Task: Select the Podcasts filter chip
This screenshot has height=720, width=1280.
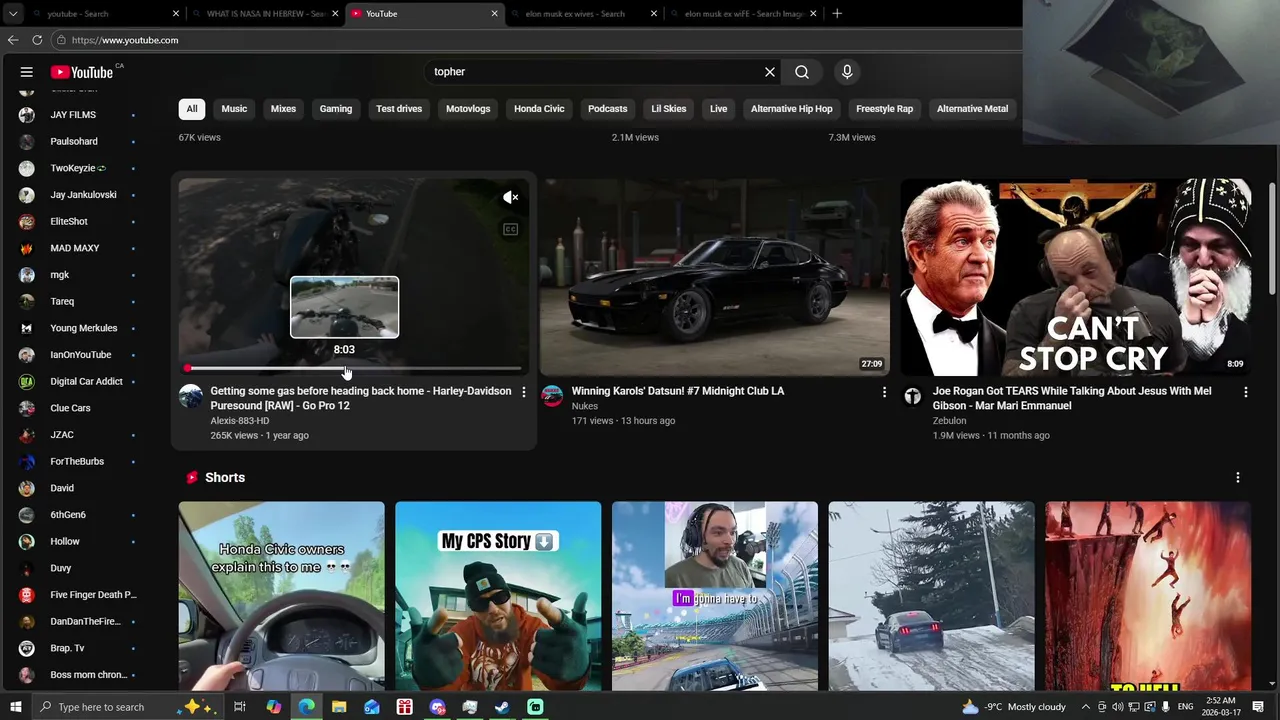Action: (608, 109)
